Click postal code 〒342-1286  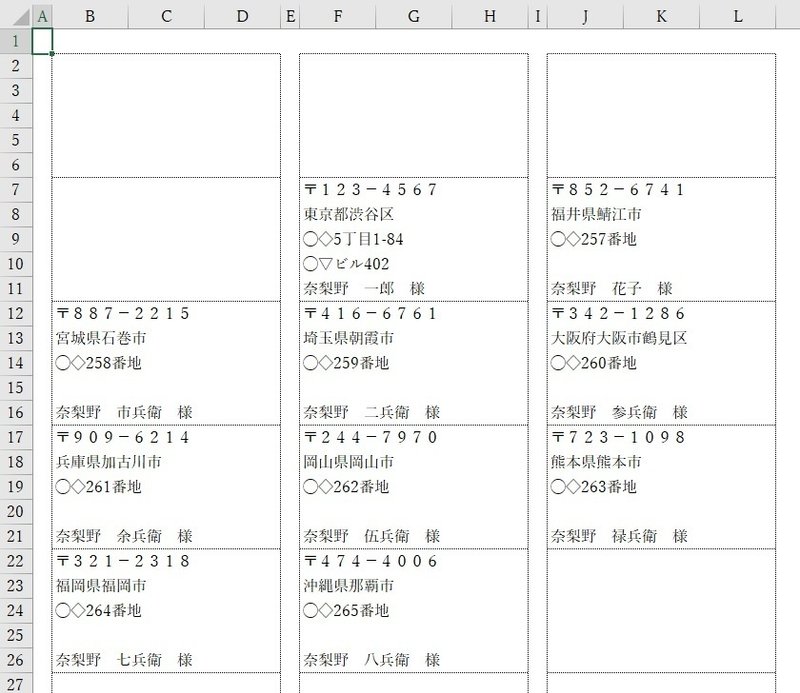click(618, 313)
